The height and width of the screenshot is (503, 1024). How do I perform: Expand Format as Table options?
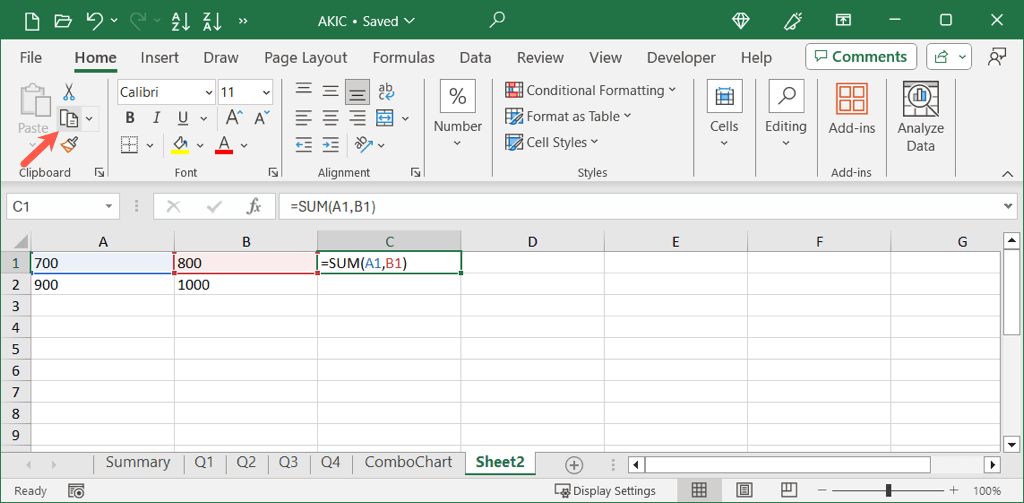coord(569,116)
